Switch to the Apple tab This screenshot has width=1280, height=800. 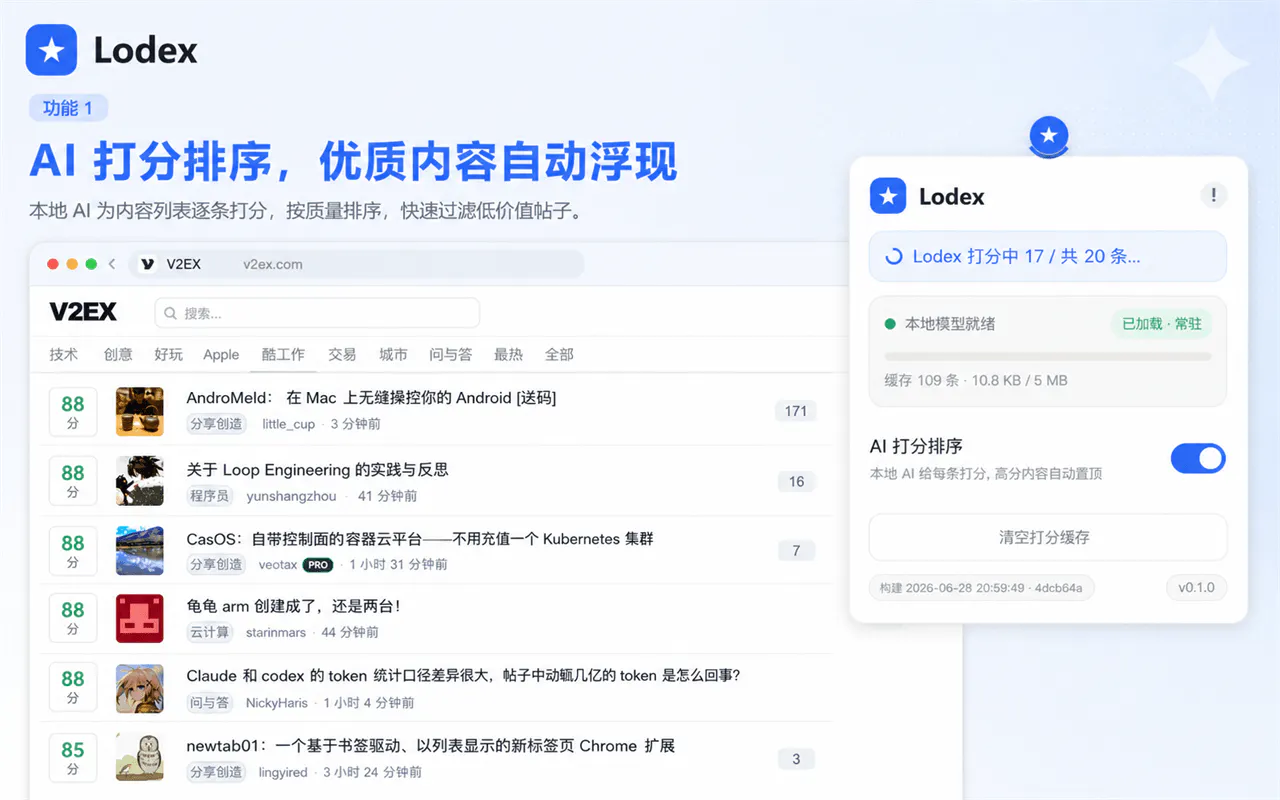pos(221,354)
